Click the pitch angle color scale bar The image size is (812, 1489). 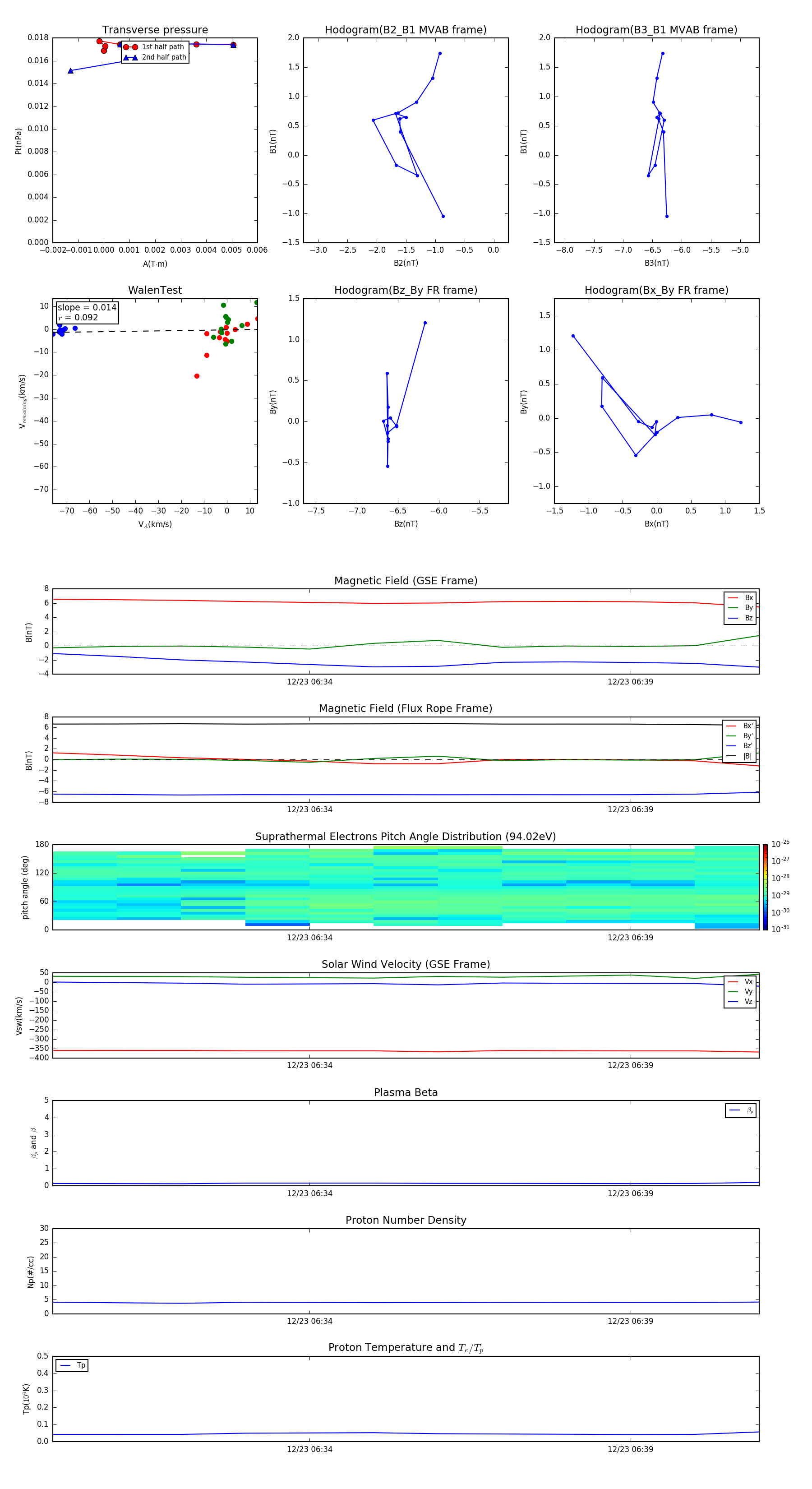(x=765, y=887)
